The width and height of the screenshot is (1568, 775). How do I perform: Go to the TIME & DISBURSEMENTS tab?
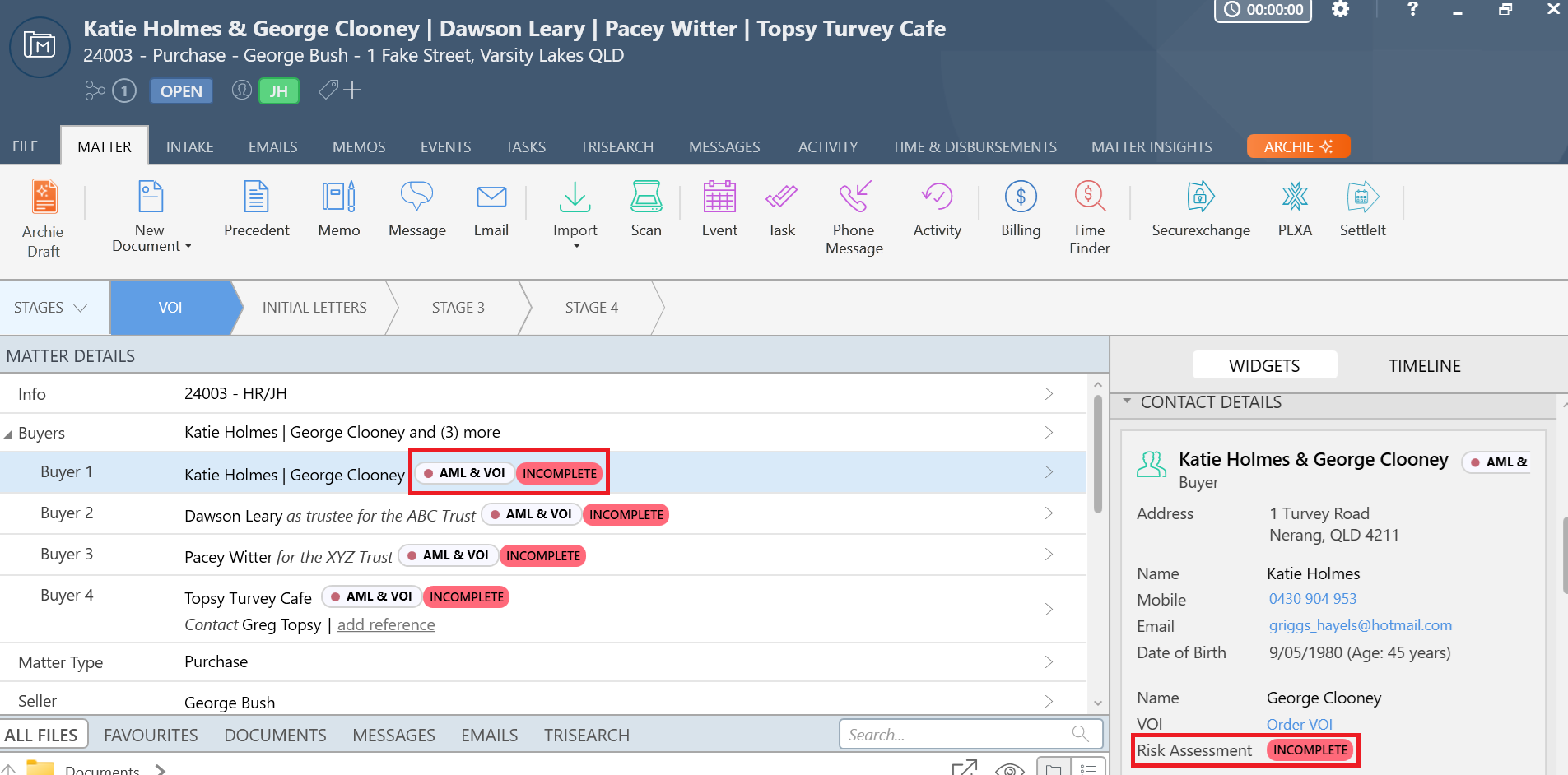point(975,146)
